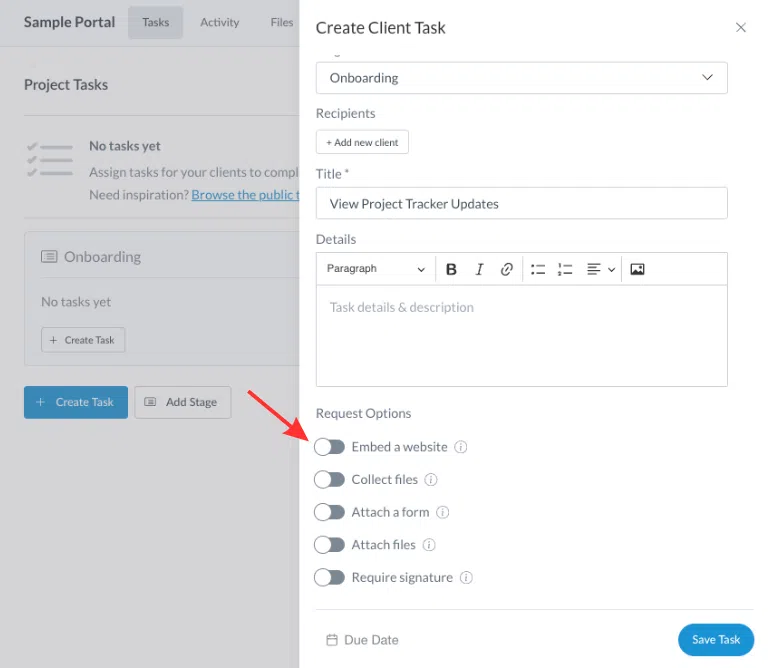This screenshot has height=668, width=768.
Task: Insert an image via the image icon
Action: click(x=637, y=269)
